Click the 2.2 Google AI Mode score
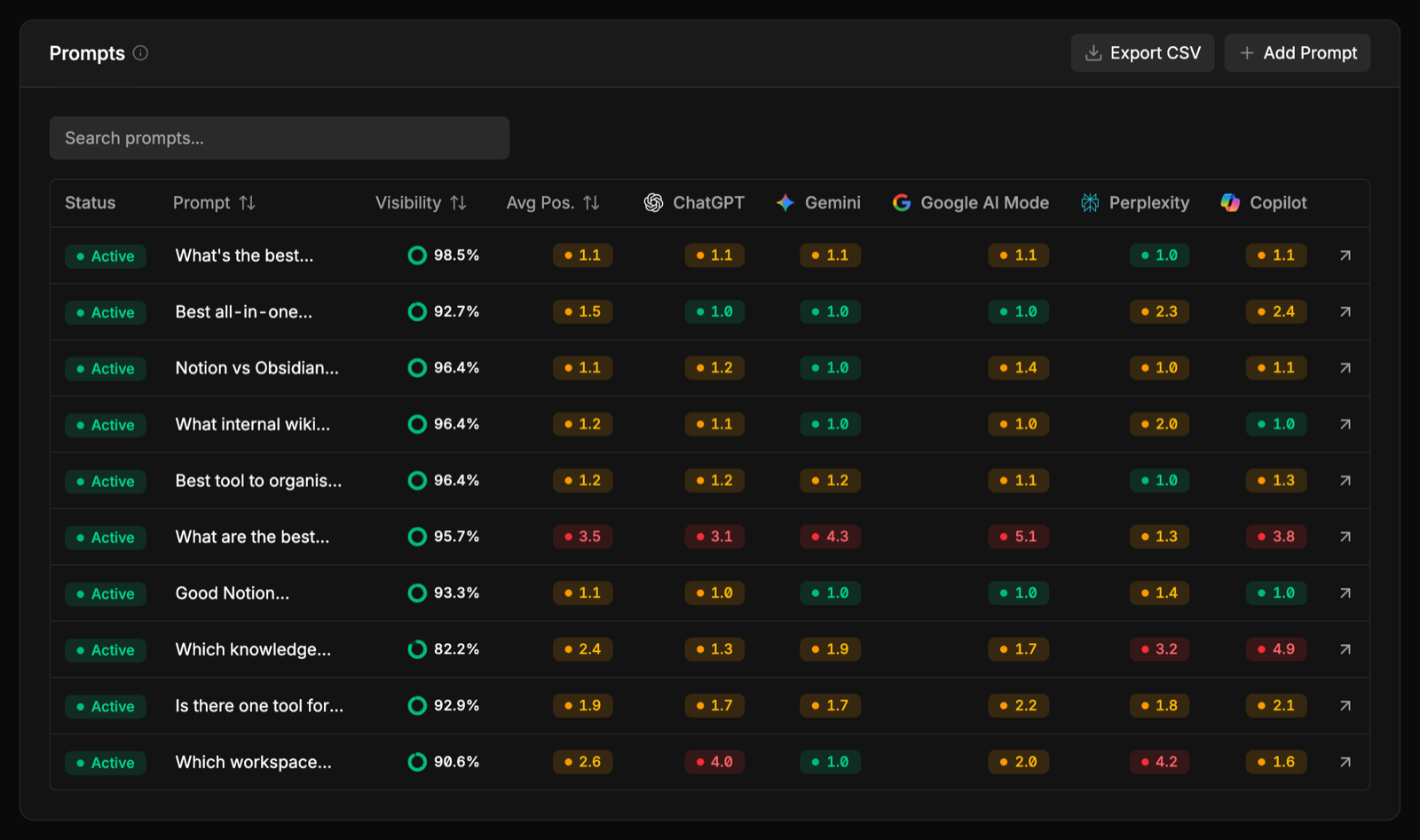The width and height of the screenshot is (1420, 840). (1018, 706)
